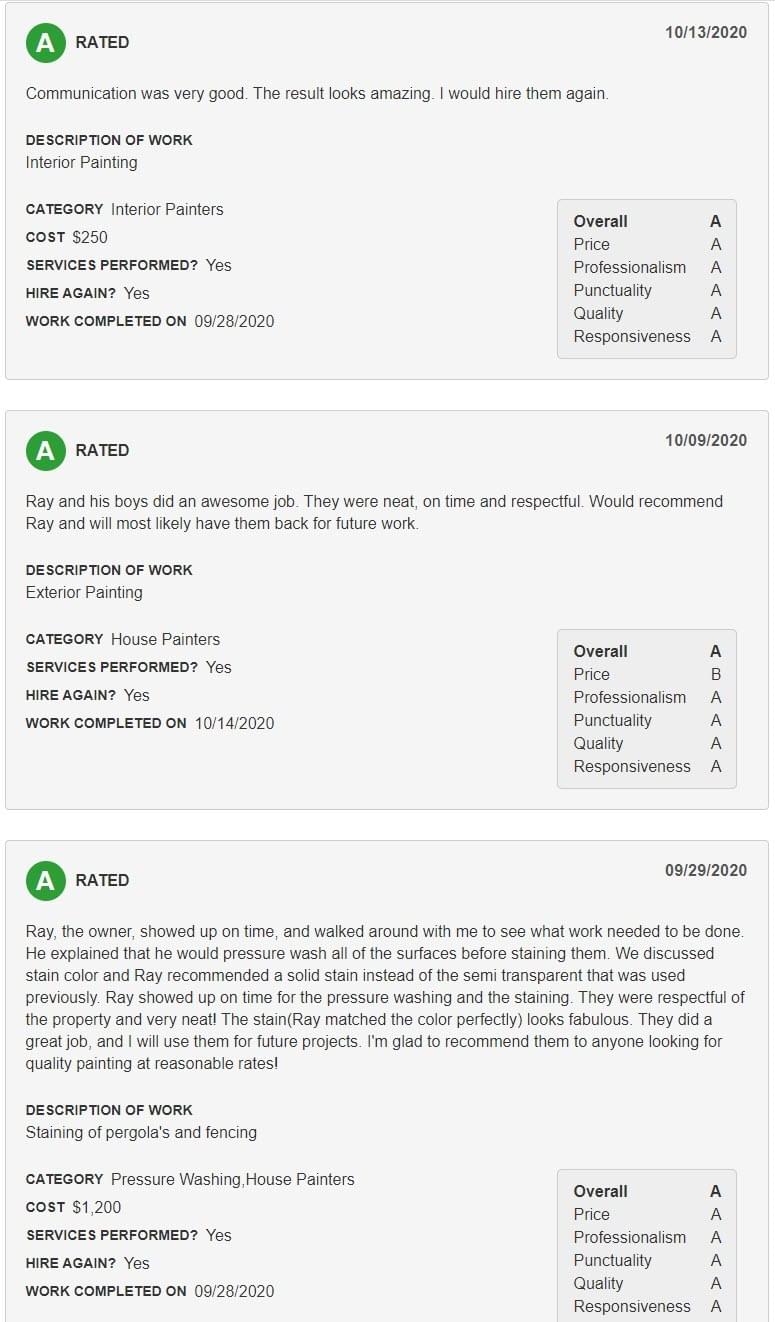Image resolution: width=775 pixels, height=1322 pixels.
Task: Click the Price B grade in ratings box
Action: click(715, 674)
